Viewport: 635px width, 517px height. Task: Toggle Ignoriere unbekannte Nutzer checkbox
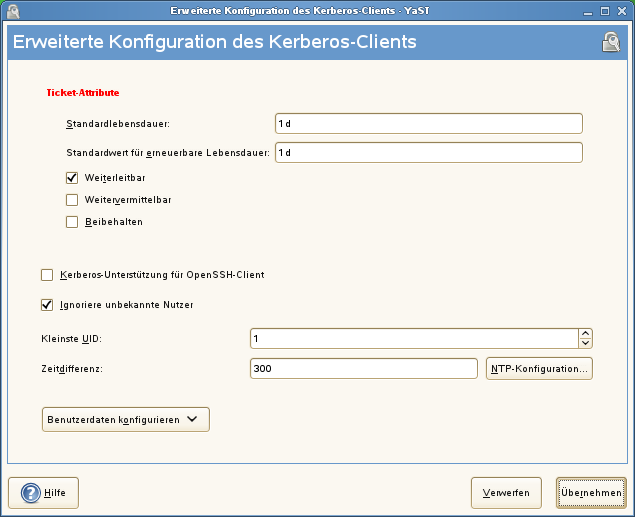click(47, 304)
